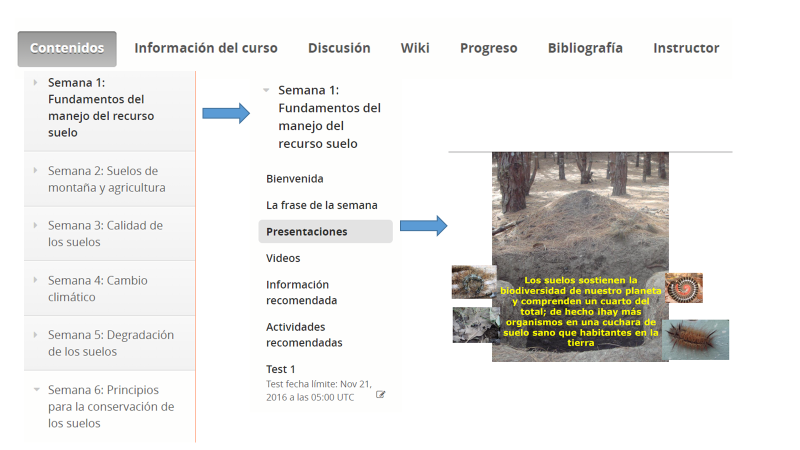Click Test fecha límite Nov 21 text

pyautogui.click(x=318, y=390)
